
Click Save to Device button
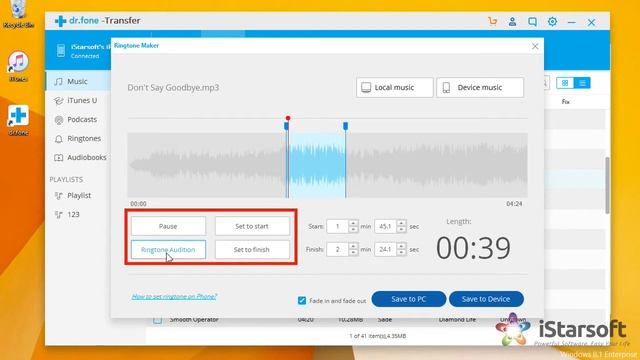486,299
